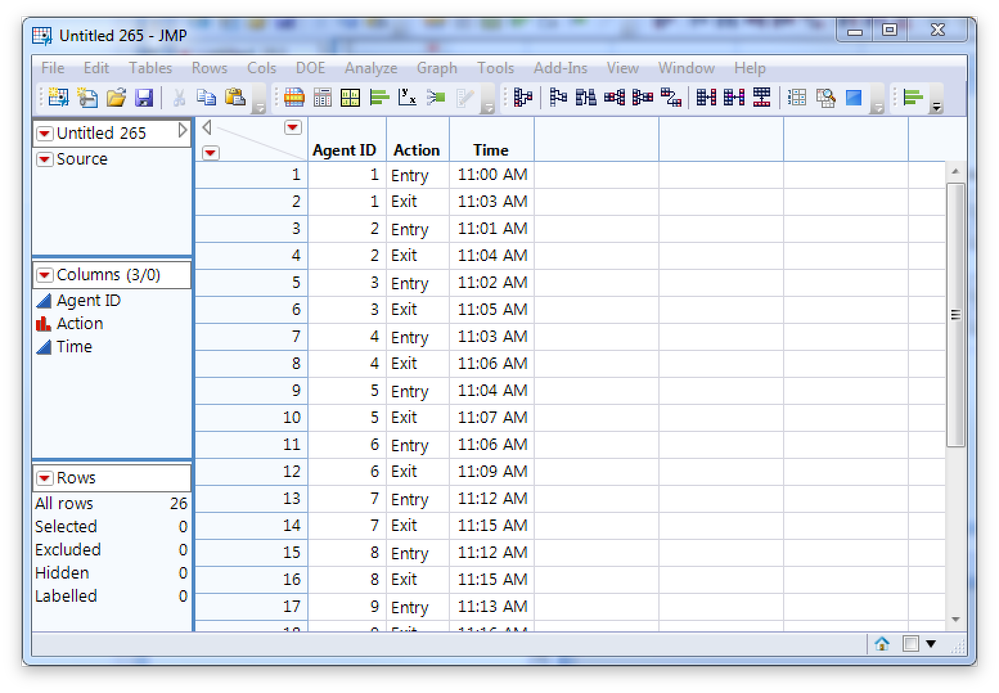The image size is (999, 693).
Task: Click disclosure triangle right of Untitled 265
Action: click(182, 131)
